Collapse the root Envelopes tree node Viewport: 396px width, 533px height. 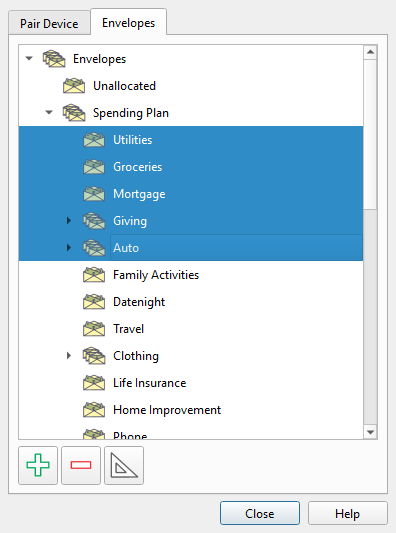pos(29,58)
